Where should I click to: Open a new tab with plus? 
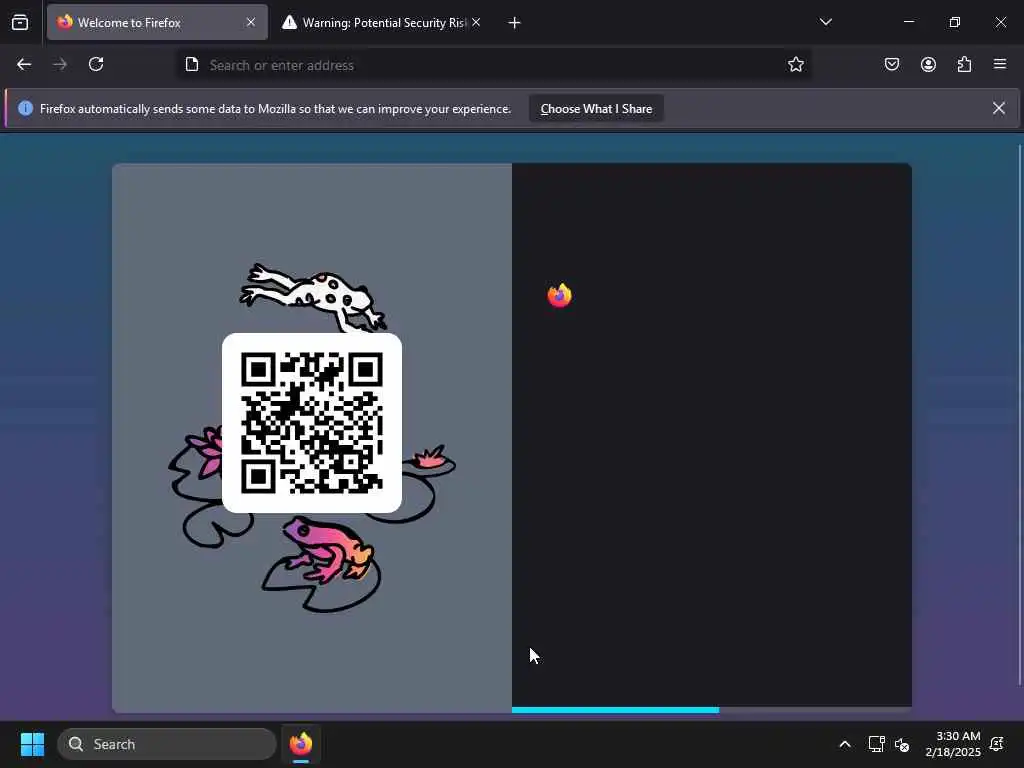(x=515, y=23)
